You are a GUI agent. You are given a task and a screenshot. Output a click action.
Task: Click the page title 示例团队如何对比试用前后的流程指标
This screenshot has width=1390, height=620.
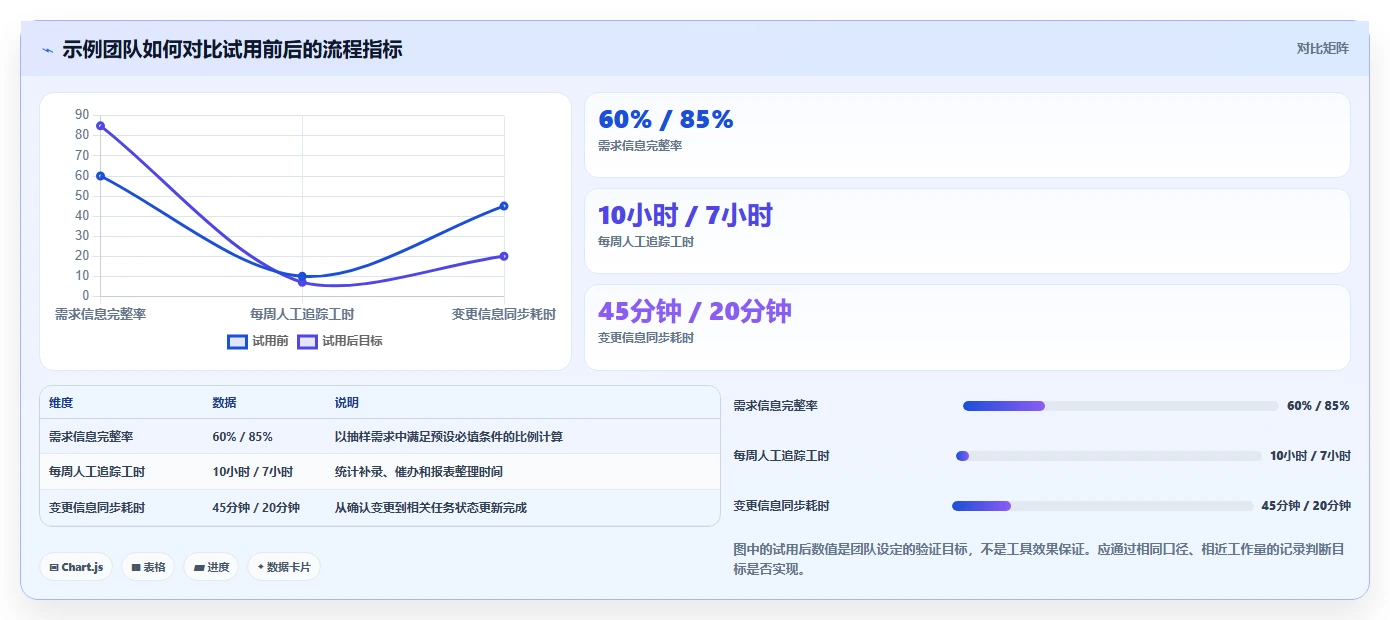click(x=232, y=50)
